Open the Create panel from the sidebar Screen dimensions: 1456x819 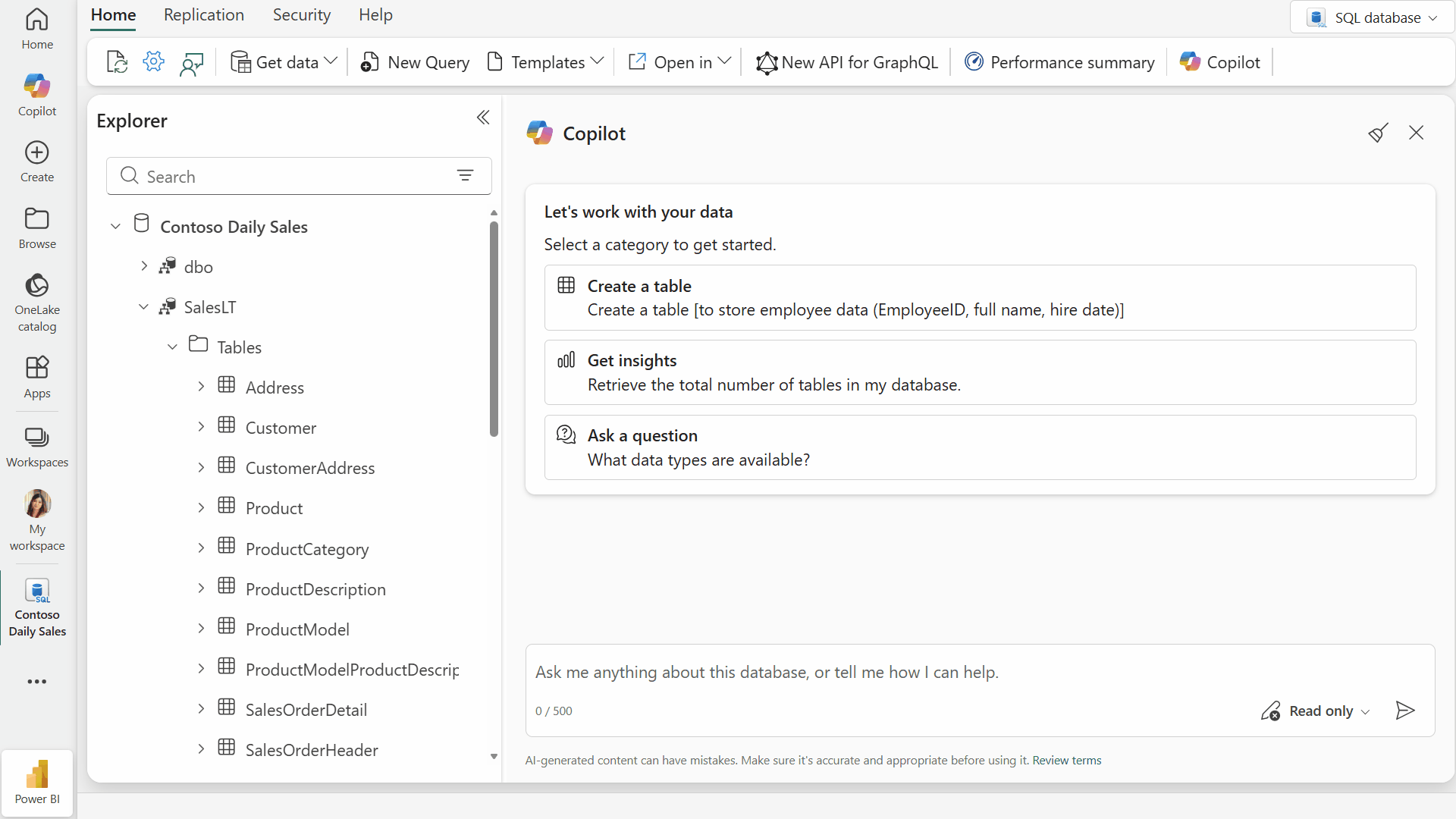pyautogui.click(x=36, y=159)
